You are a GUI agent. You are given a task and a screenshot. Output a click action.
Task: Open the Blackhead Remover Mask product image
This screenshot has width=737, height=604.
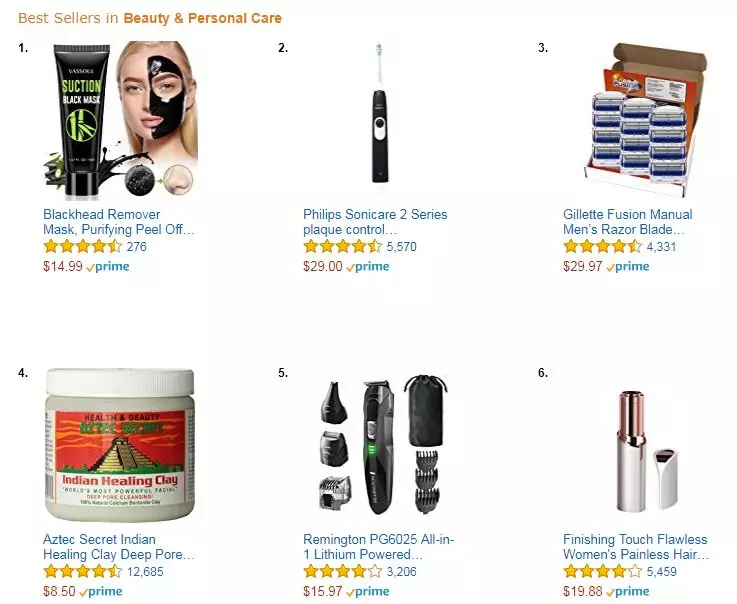121,119
